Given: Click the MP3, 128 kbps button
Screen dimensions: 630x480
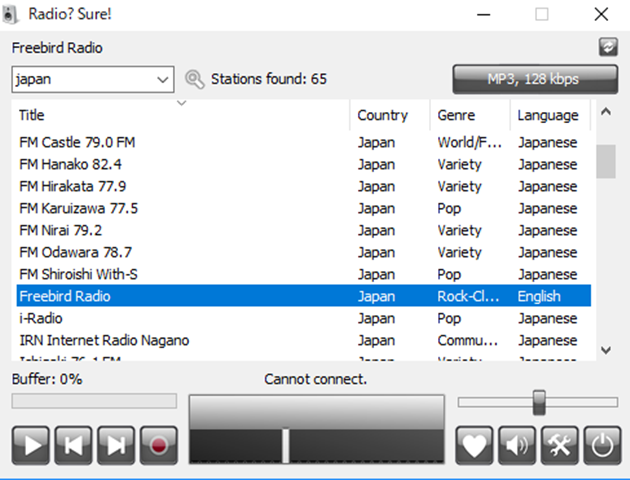Looking at the screenshot, I should (x=535, y=79).
